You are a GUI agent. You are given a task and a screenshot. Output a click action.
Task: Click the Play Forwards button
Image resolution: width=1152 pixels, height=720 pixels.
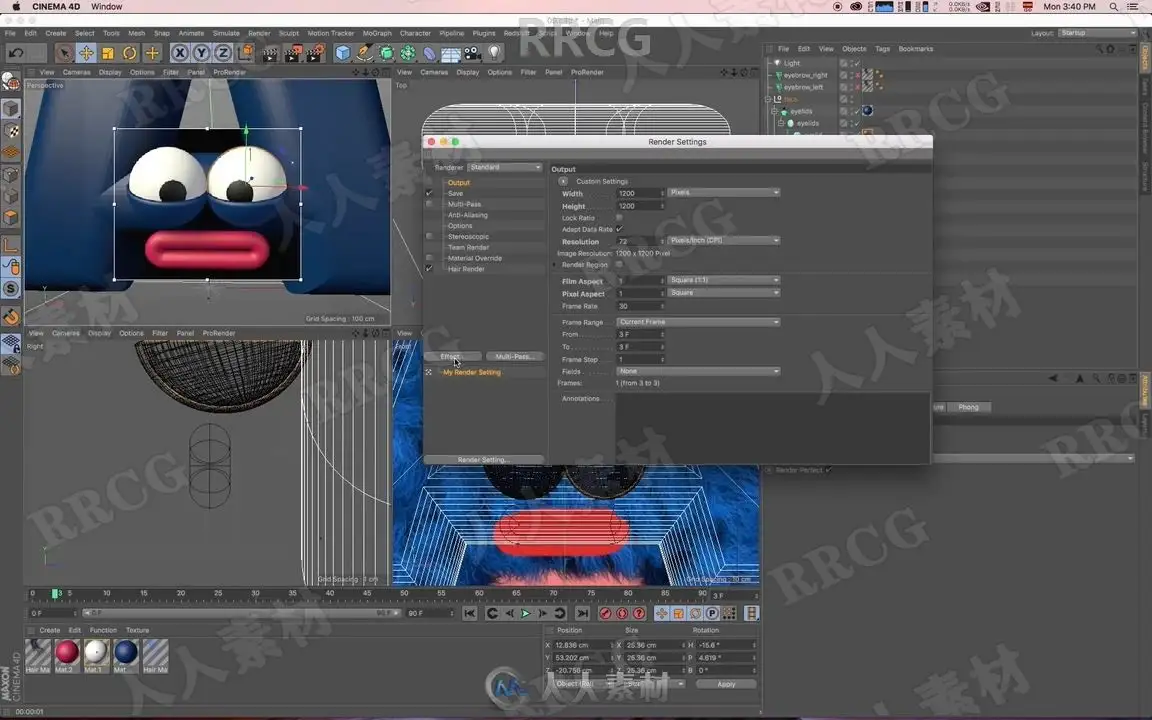525,613
